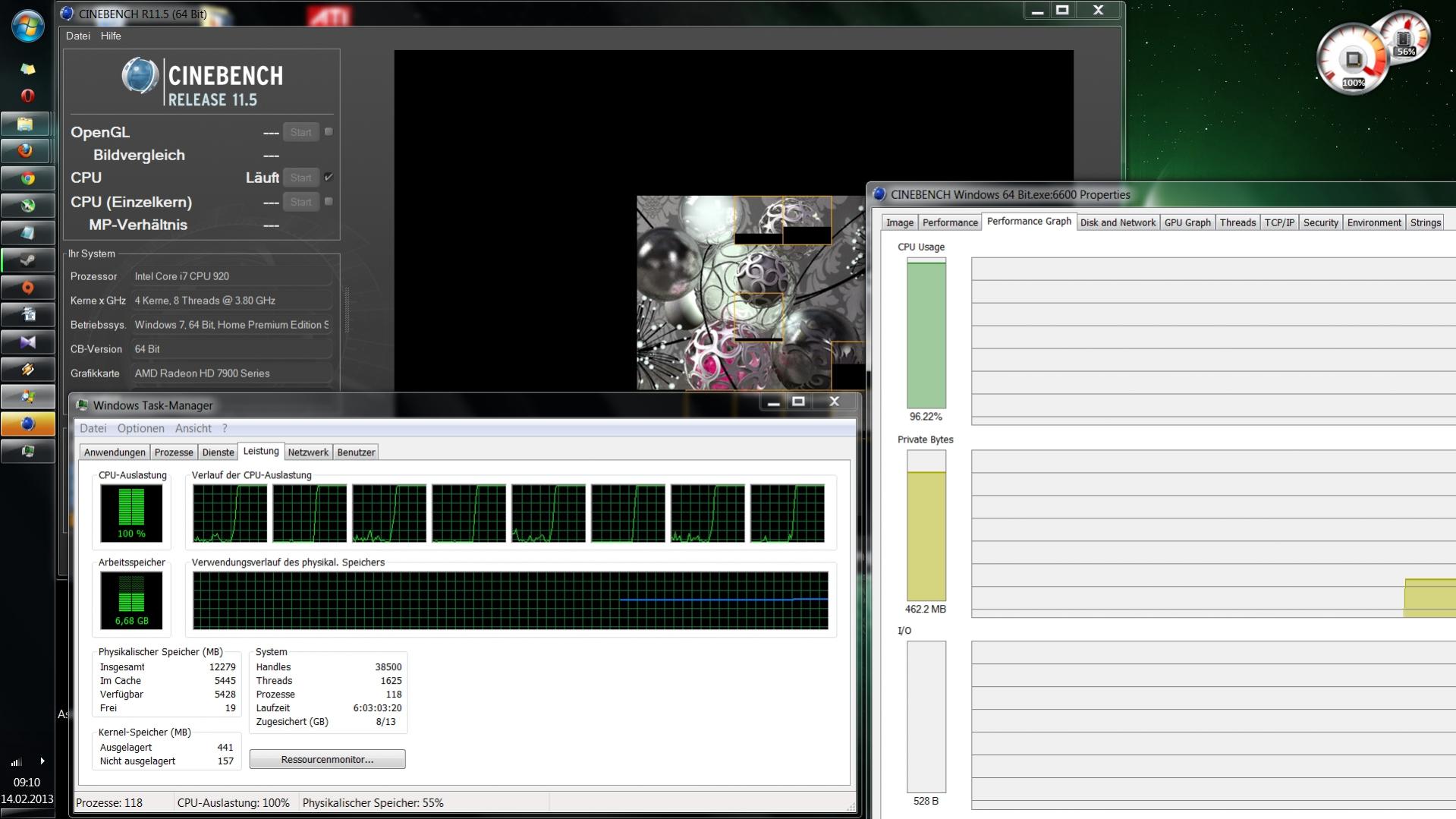This screenshot has width=1456, height=819.
Task: Switch to the Dienste tab
Action: click(x=218, y=452)
